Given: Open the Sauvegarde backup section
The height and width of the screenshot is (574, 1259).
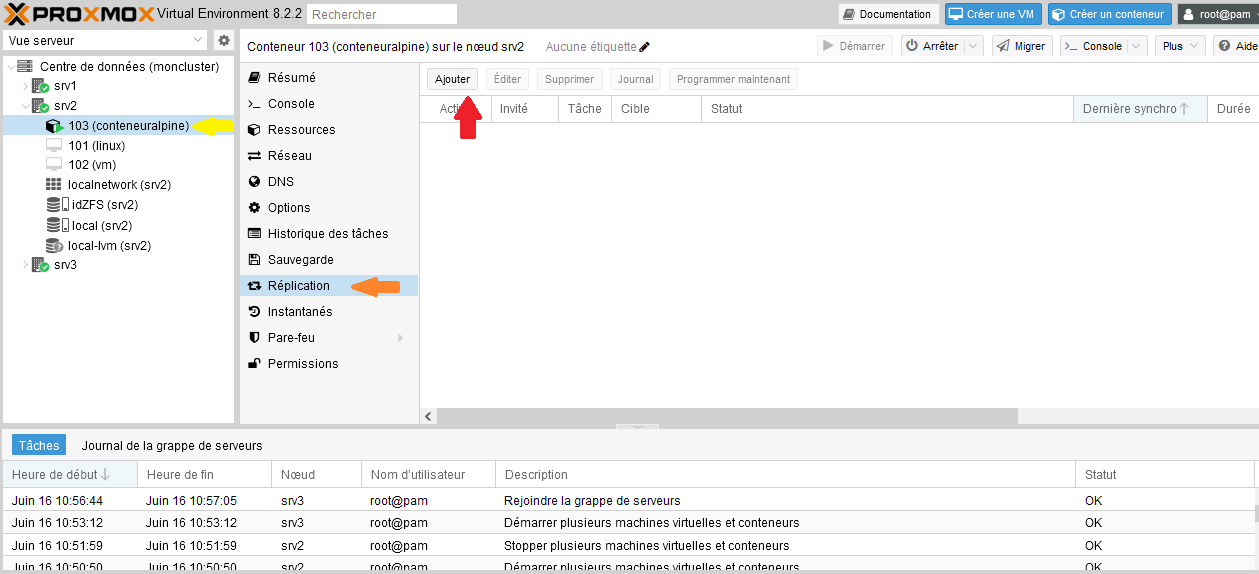Looking at the screenshot, I should coord(300,260).
